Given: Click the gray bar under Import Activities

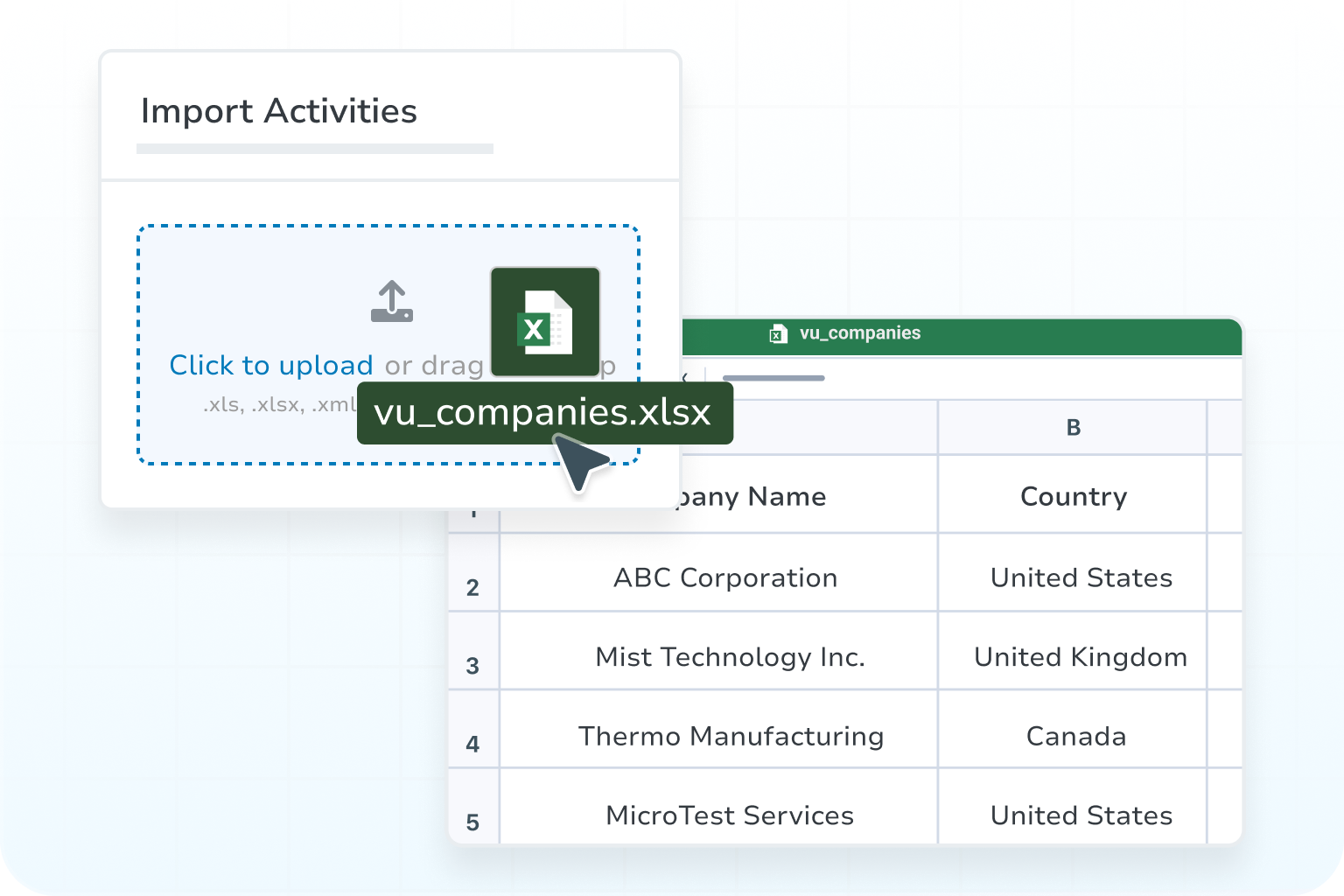Looking at the screenshot, I should [x=315, y=149].
